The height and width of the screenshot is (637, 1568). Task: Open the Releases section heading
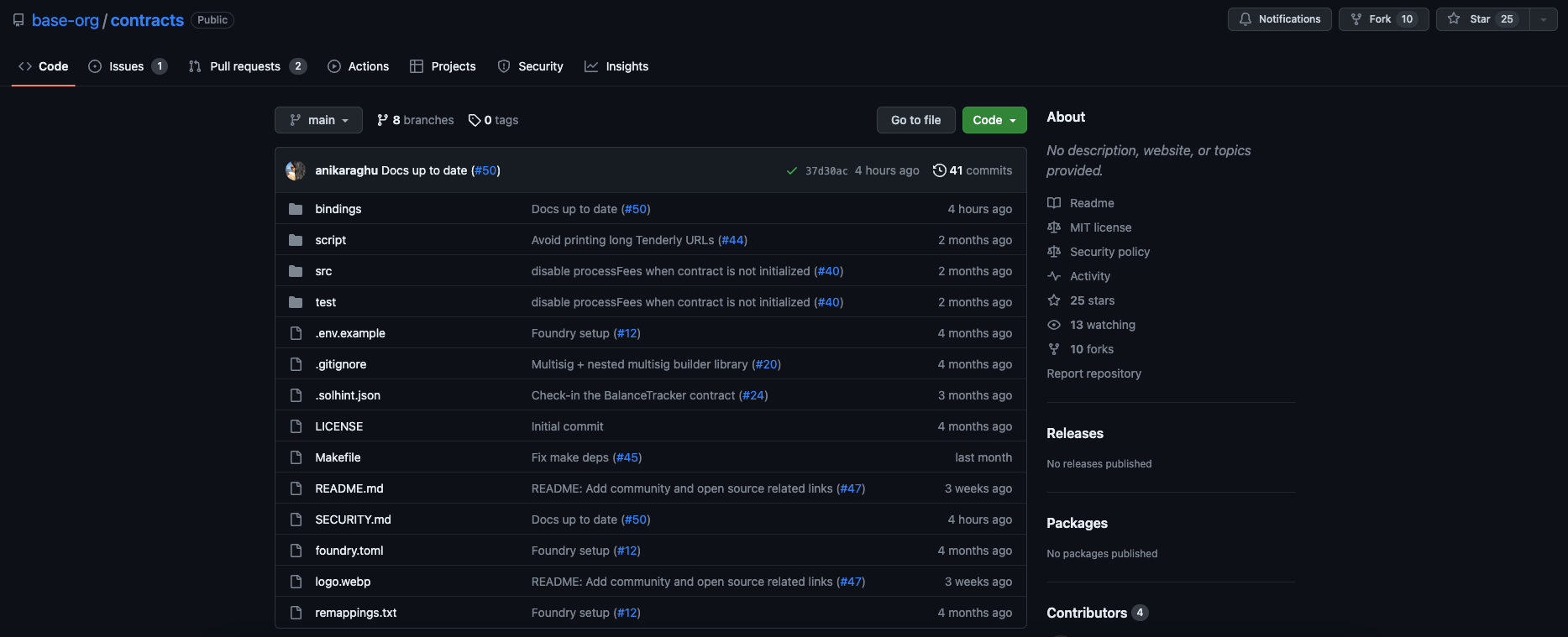click(1075, 433)
